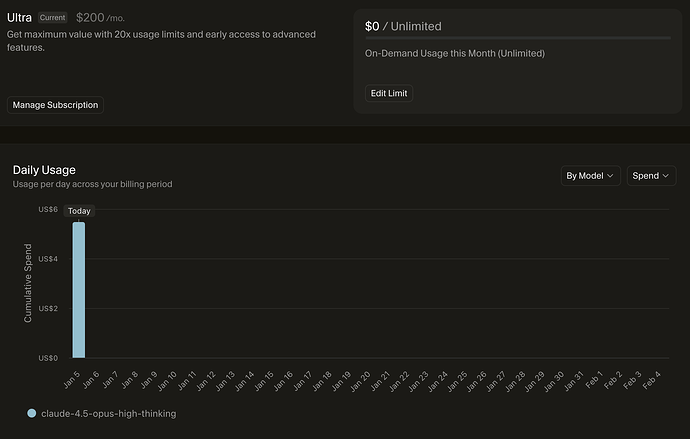
Task: Click the Feb 4 axis label
Action: pos(652,380)
